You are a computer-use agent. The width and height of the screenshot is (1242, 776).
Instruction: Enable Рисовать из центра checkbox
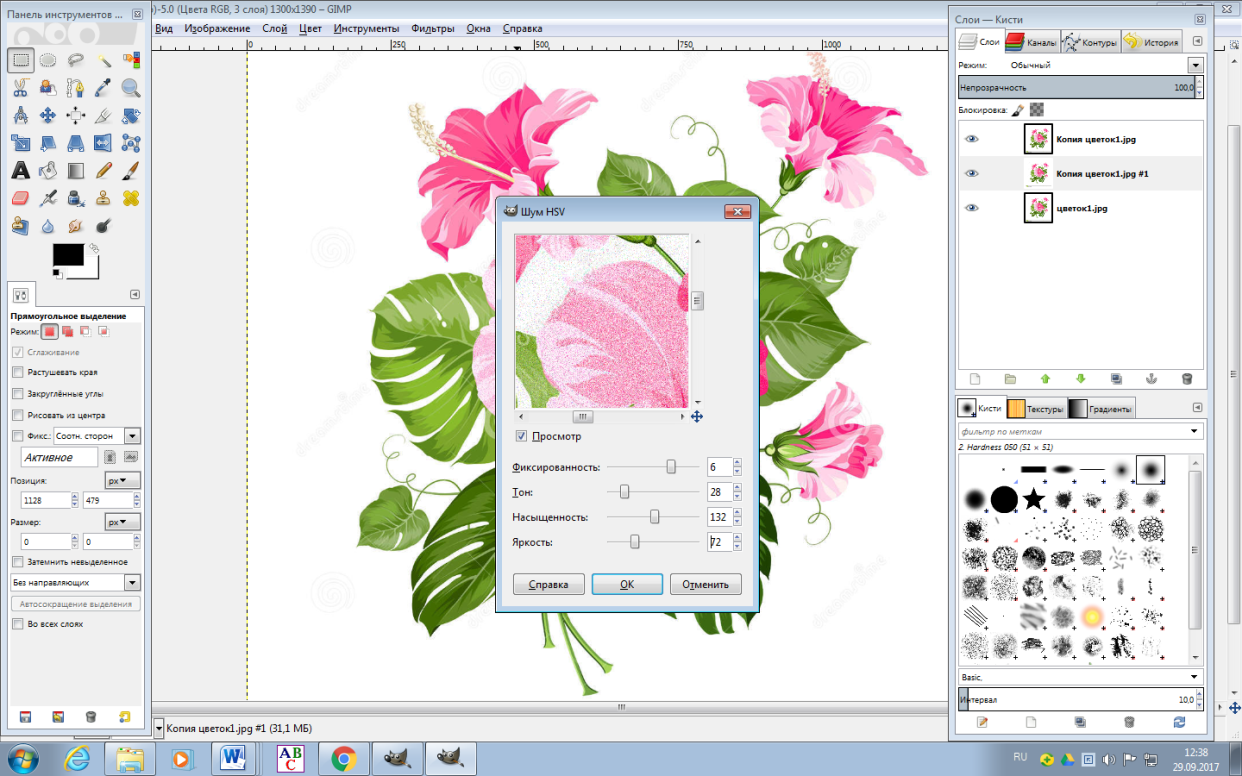pos(17,415)
